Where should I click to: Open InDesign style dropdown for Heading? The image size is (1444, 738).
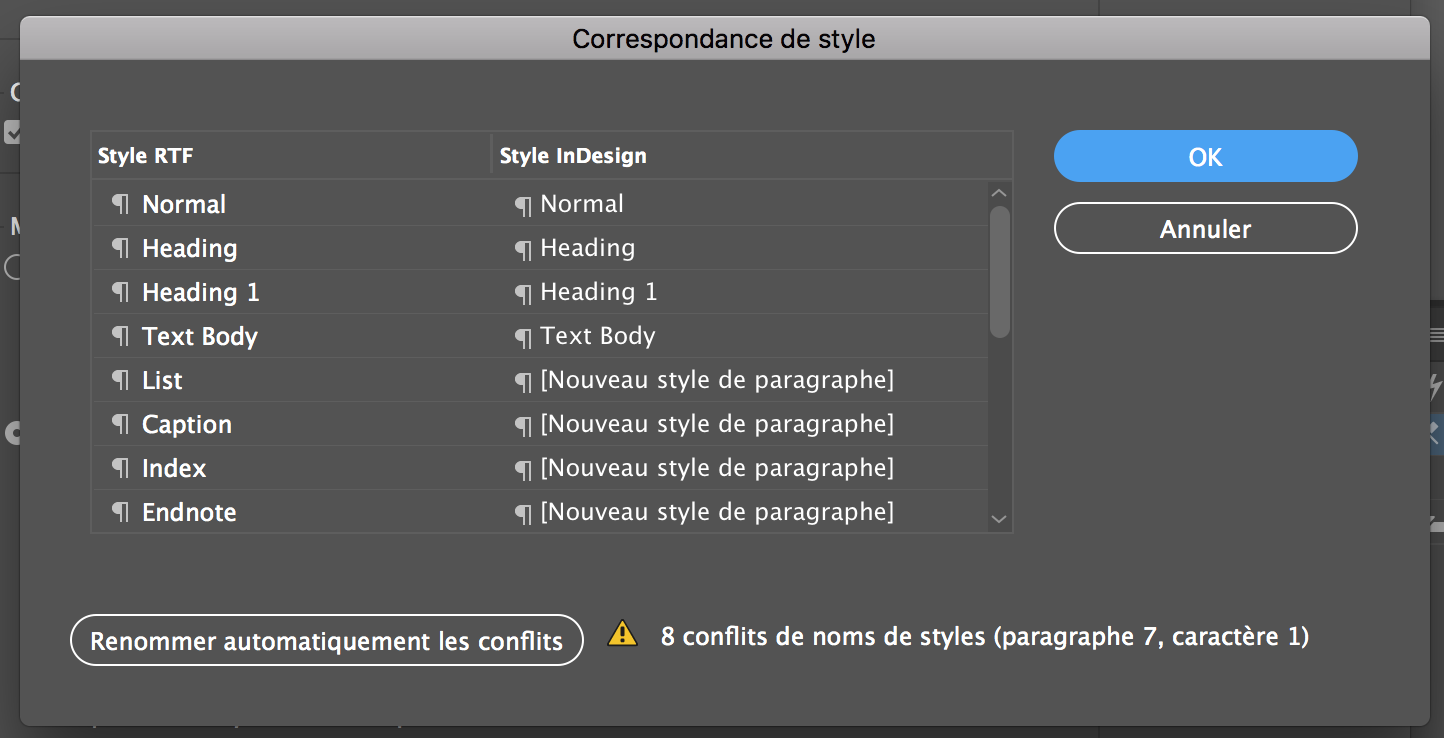[740, 248]
